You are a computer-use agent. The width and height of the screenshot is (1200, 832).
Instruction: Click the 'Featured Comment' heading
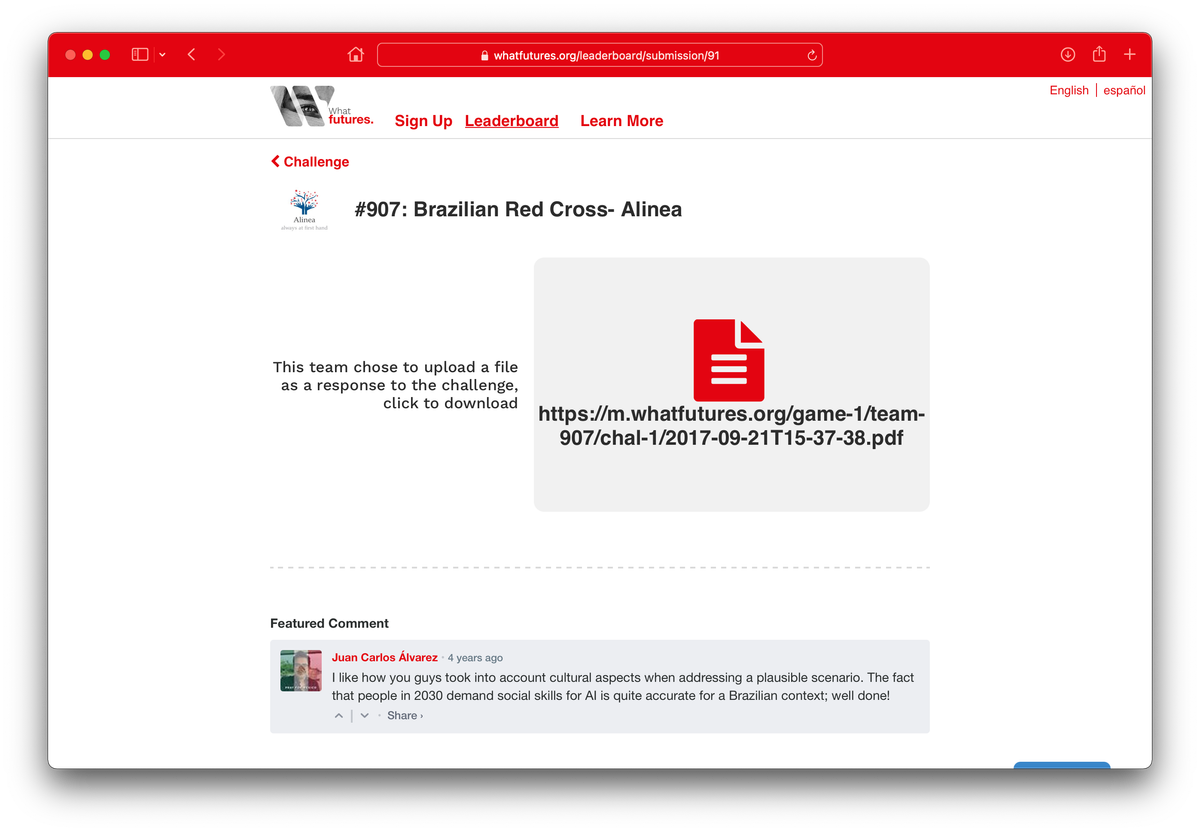pos(329,623)
